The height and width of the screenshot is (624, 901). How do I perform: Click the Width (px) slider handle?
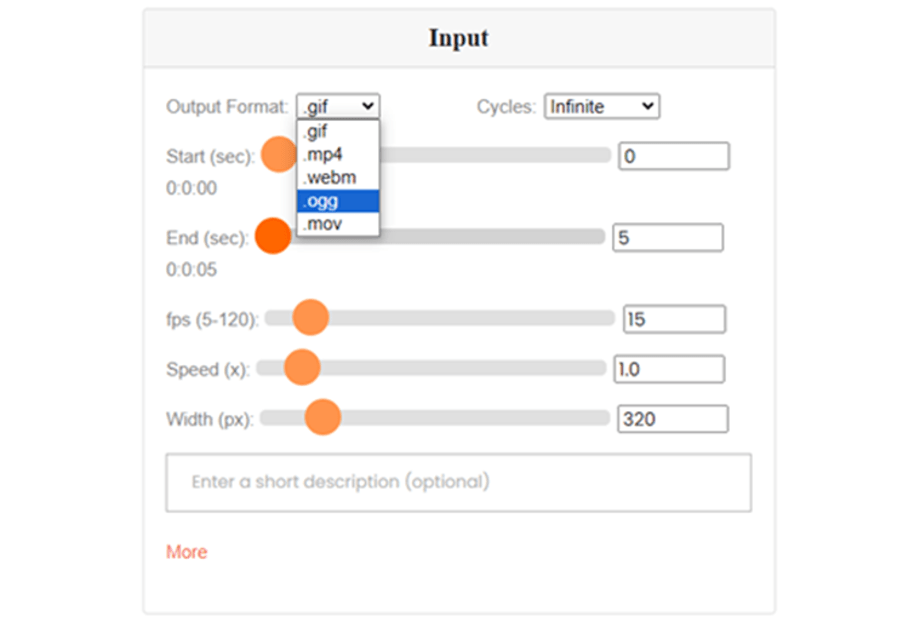coord(322,417)
